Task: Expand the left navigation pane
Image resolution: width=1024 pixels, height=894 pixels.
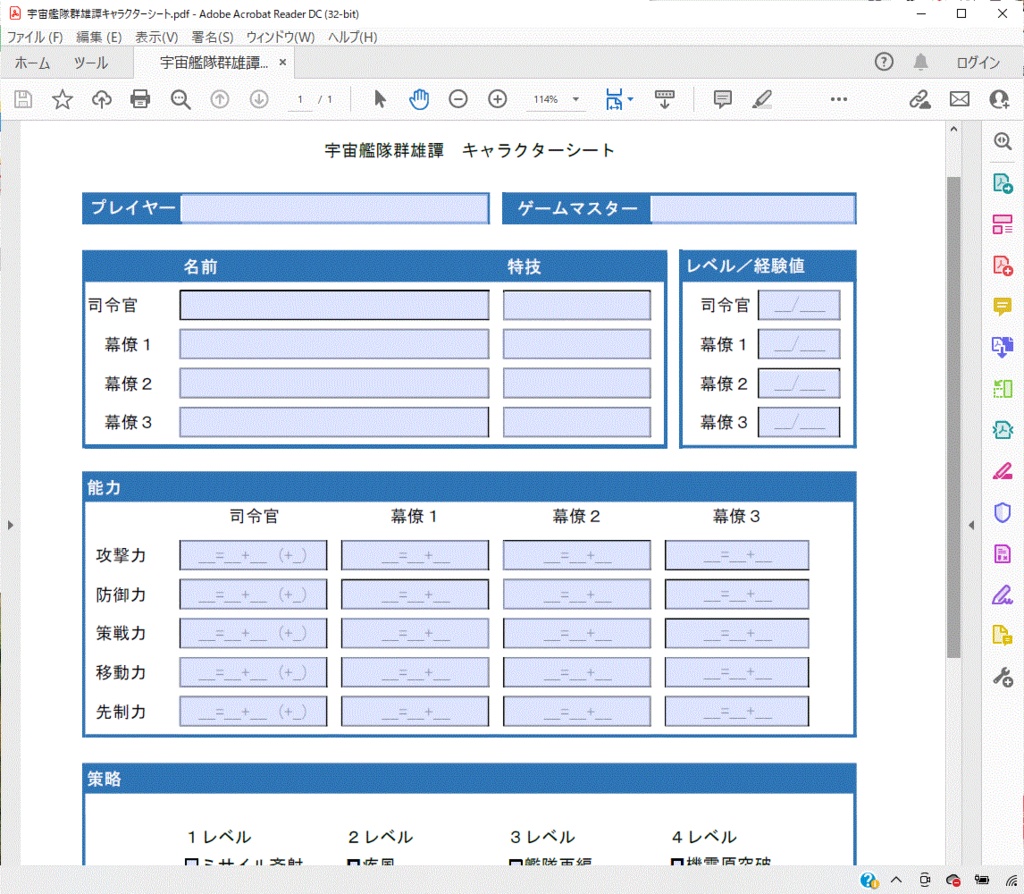Action: (10, 524)
